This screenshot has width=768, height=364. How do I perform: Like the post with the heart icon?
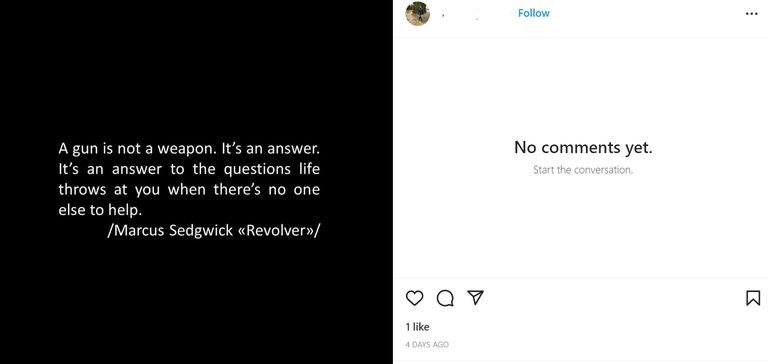414,298
